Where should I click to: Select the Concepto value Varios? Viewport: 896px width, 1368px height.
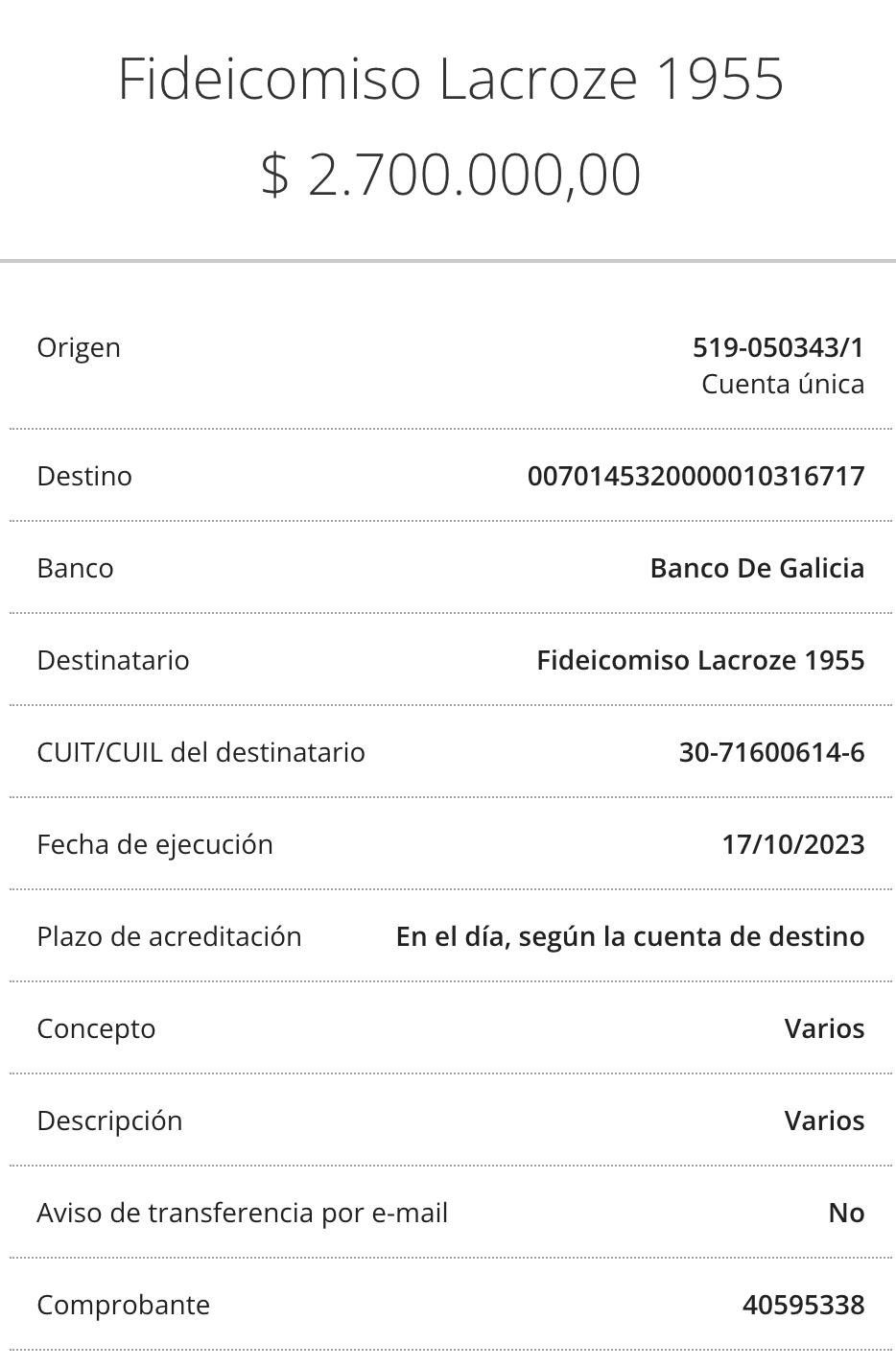[824, 1028]
